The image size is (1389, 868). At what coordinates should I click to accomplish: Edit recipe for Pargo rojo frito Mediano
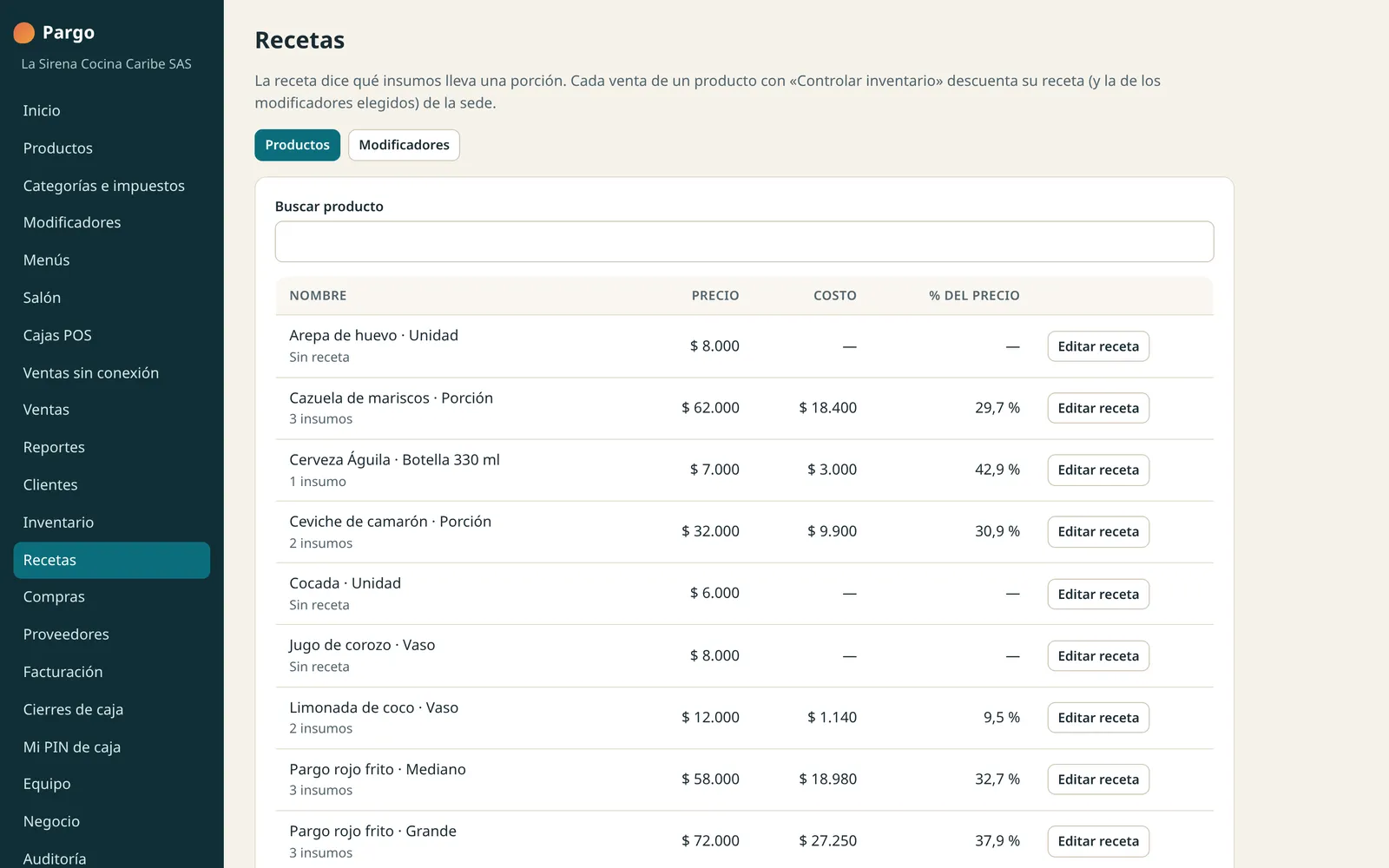pyautogui.click(x=1098, y=779)
